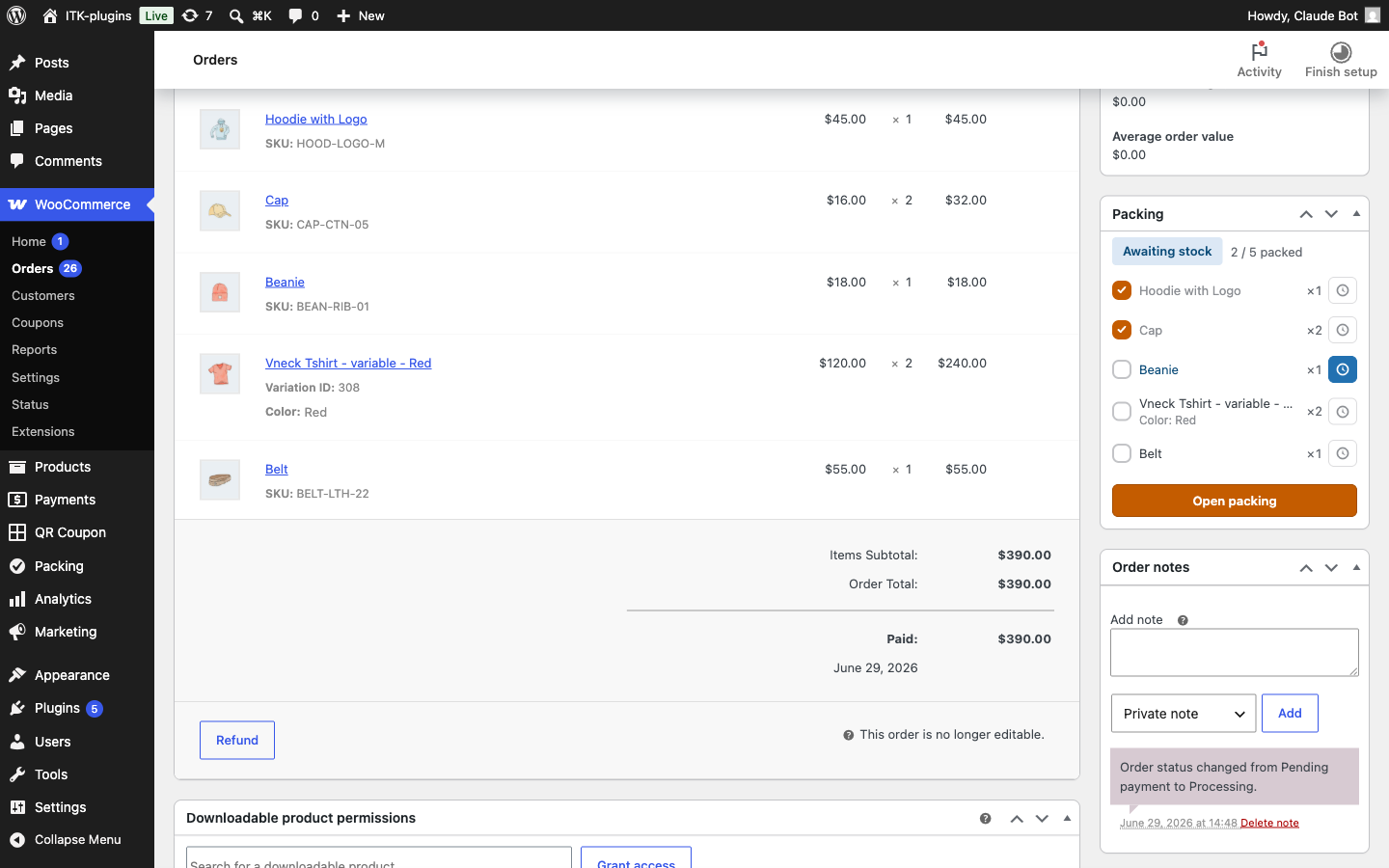Click the clock icon for Belt item

(x=1343, y=453)
